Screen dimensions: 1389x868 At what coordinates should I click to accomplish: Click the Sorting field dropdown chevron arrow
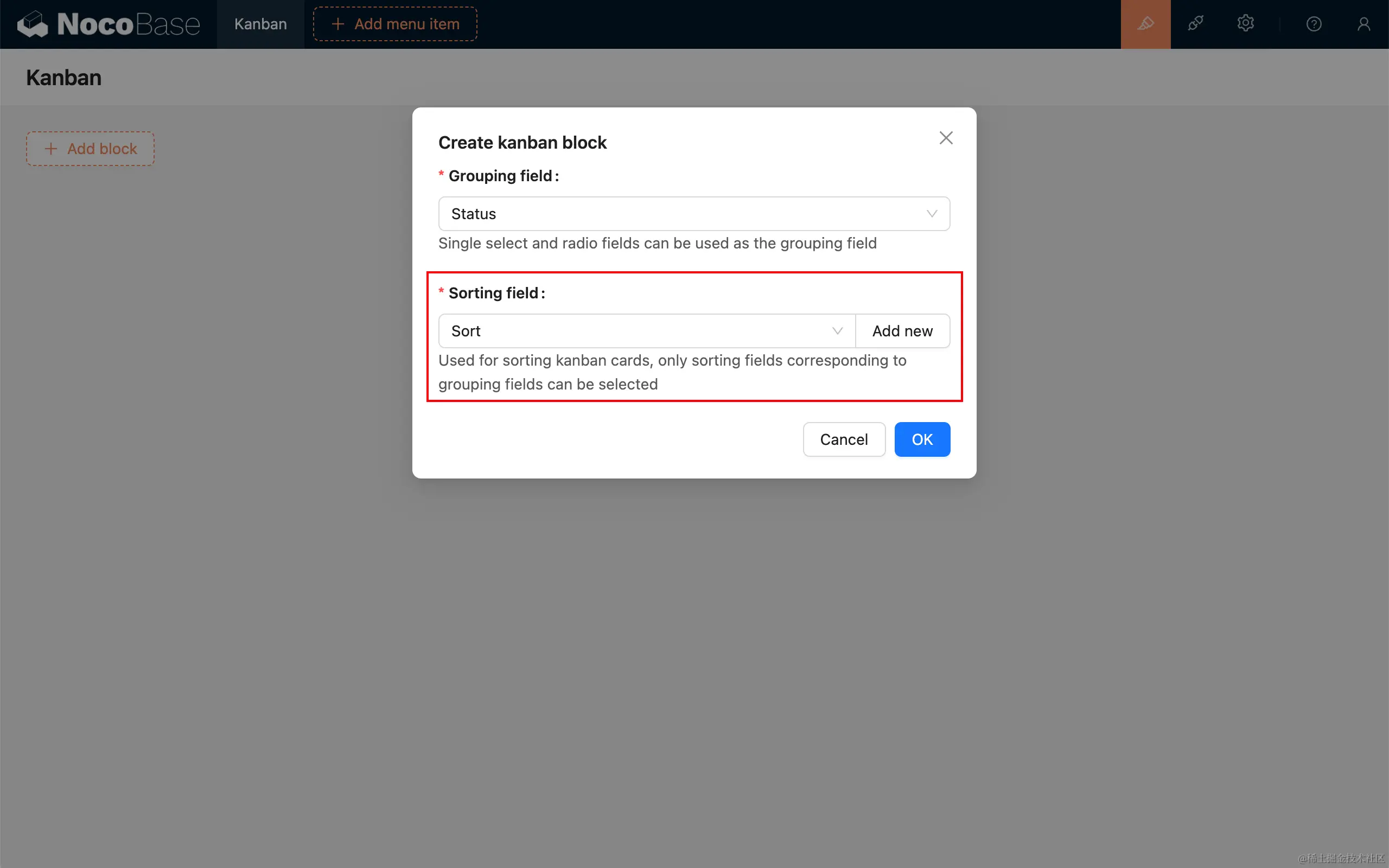[837, 331]
